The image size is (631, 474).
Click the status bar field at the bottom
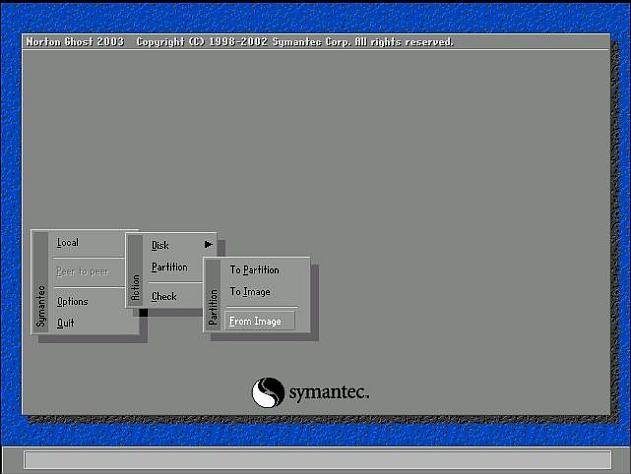[x=318, y=460]
